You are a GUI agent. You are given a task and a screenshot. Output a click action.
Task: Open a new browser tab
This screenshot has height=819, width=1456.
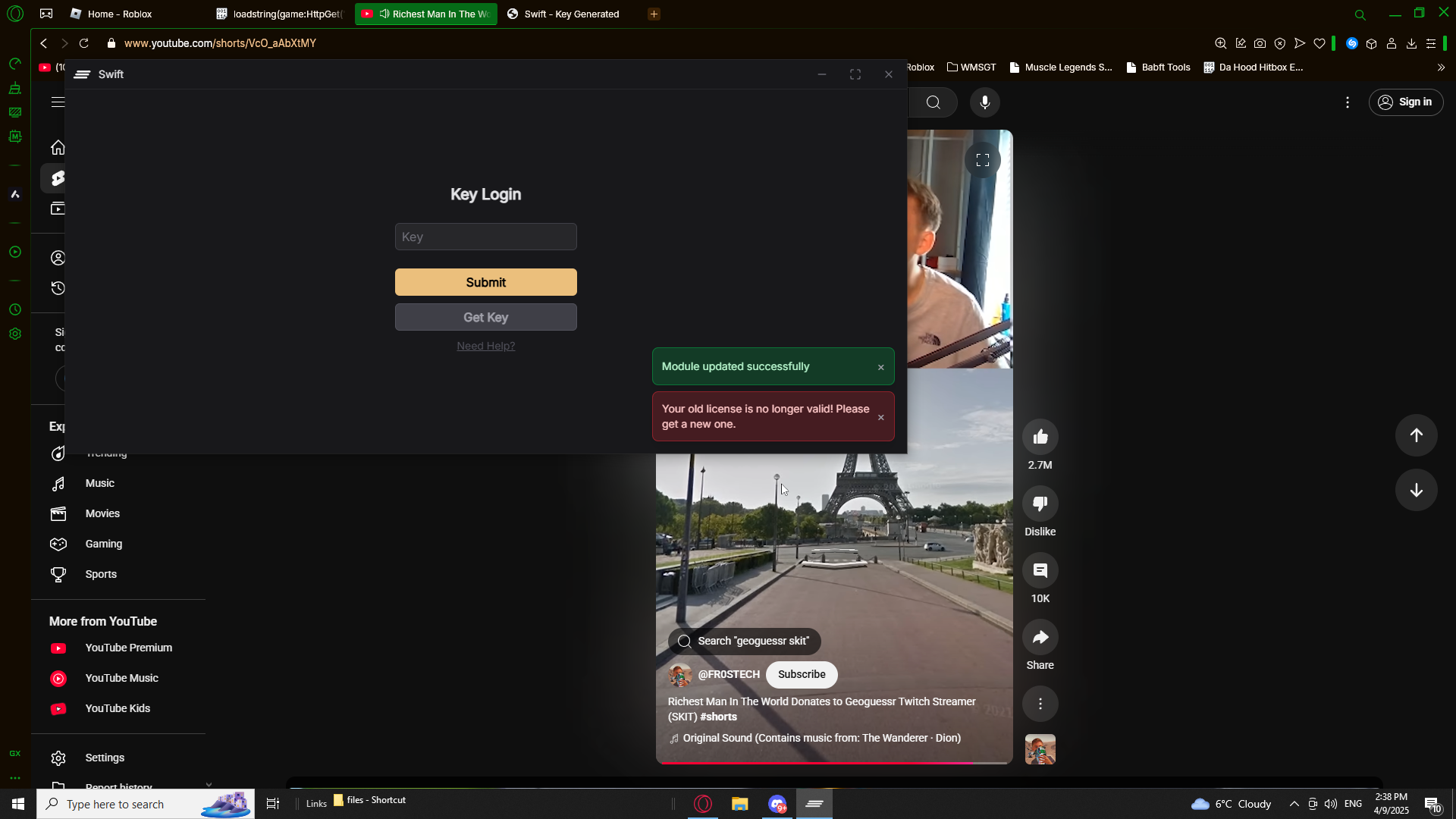click(x=654, y=14)
